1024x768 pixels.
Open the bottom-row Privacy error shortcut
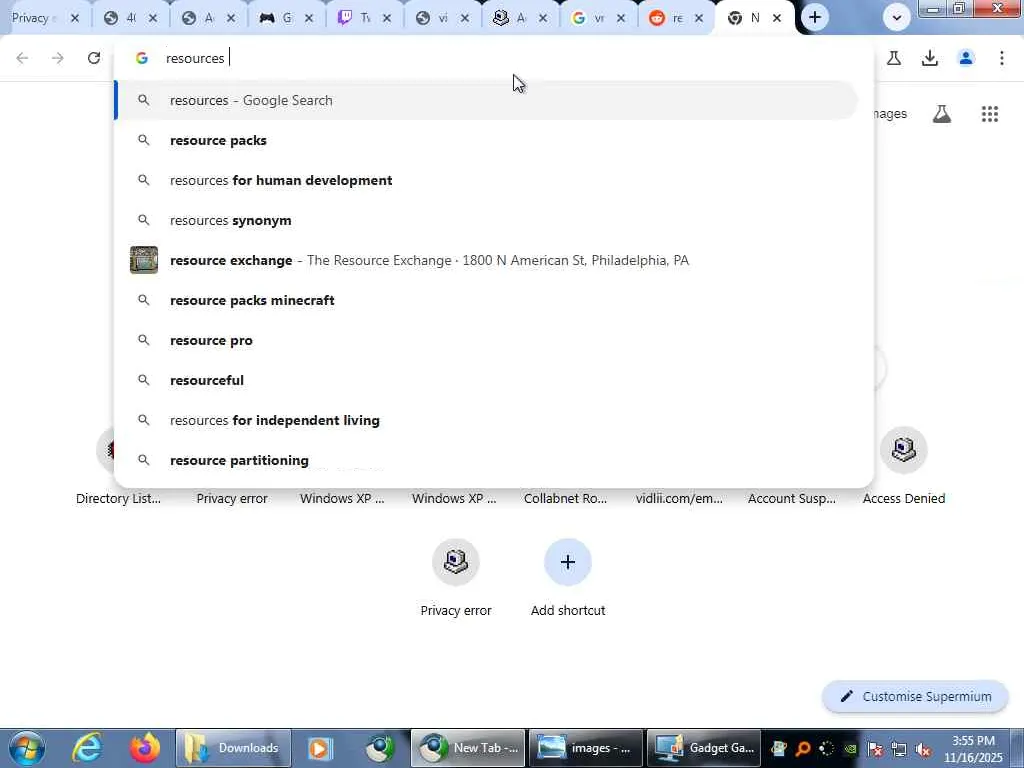[456, 579]
